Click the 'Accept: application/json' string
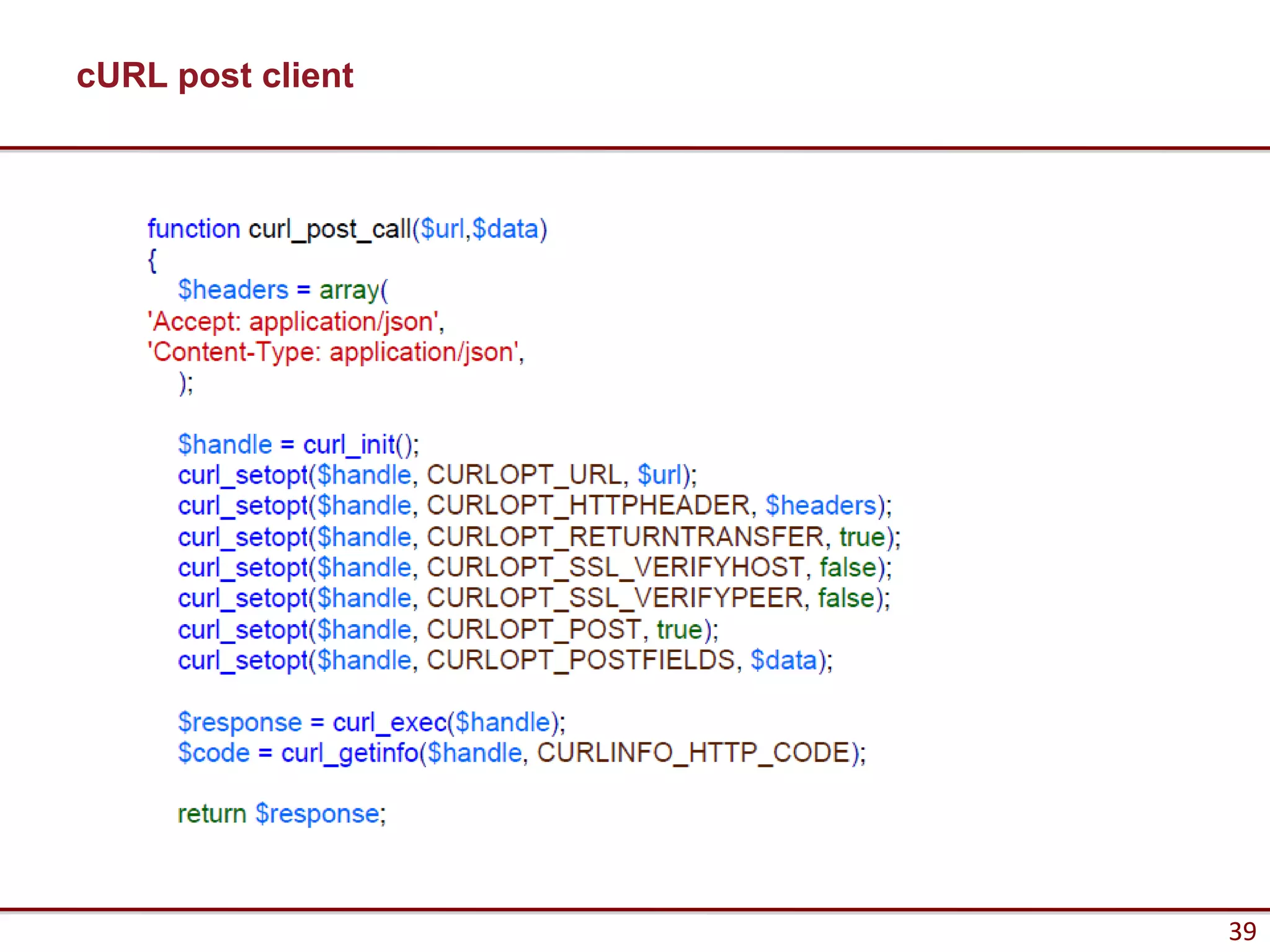This screenshot has width=1270, height=952. tap(294, 322)
